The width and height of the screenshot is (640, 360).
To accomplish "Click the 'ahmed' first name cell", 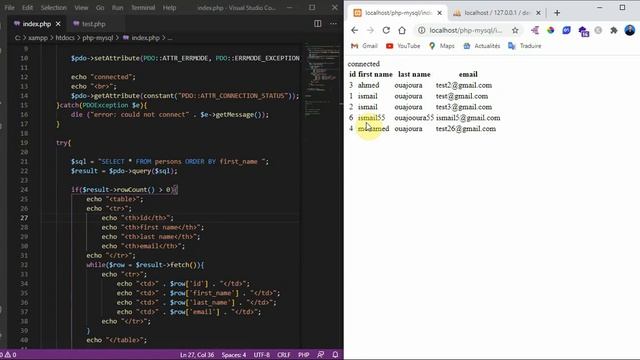I will click(369, 85).
